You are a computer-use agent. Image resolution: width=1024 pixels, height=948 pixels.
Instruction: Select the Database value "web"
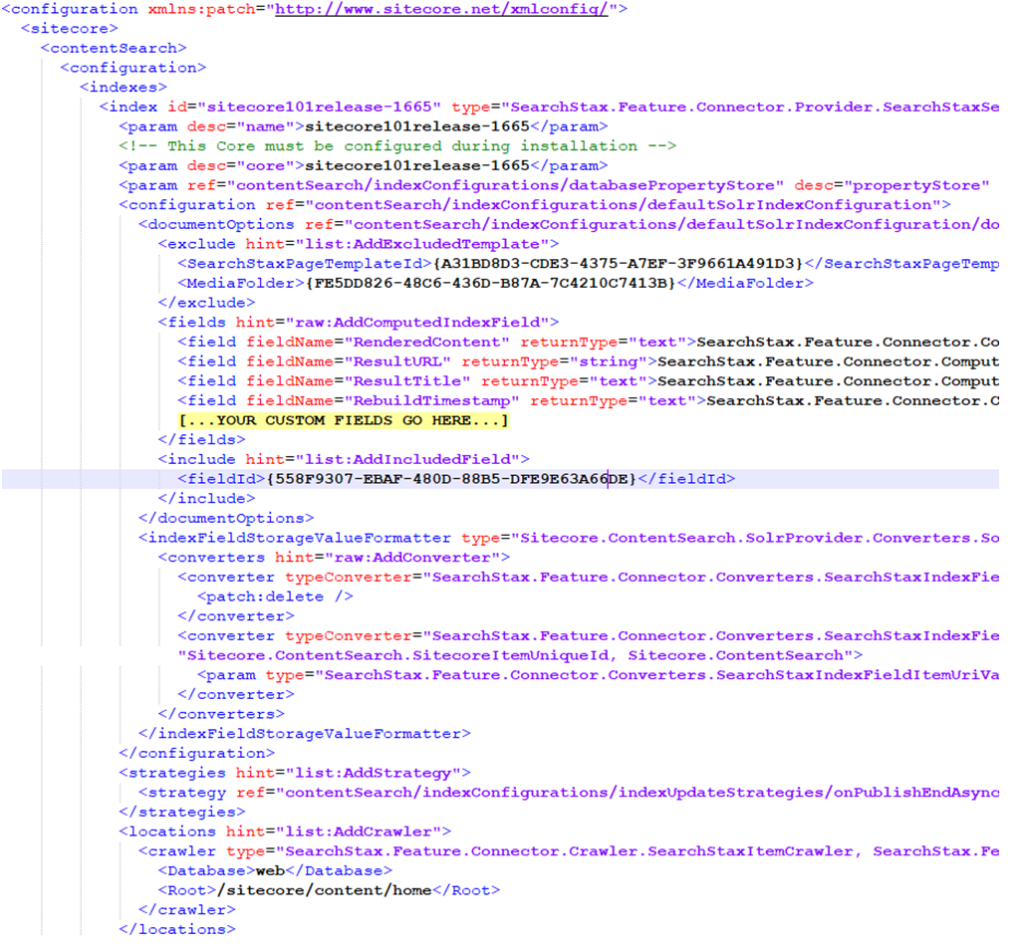click(270, 871)
